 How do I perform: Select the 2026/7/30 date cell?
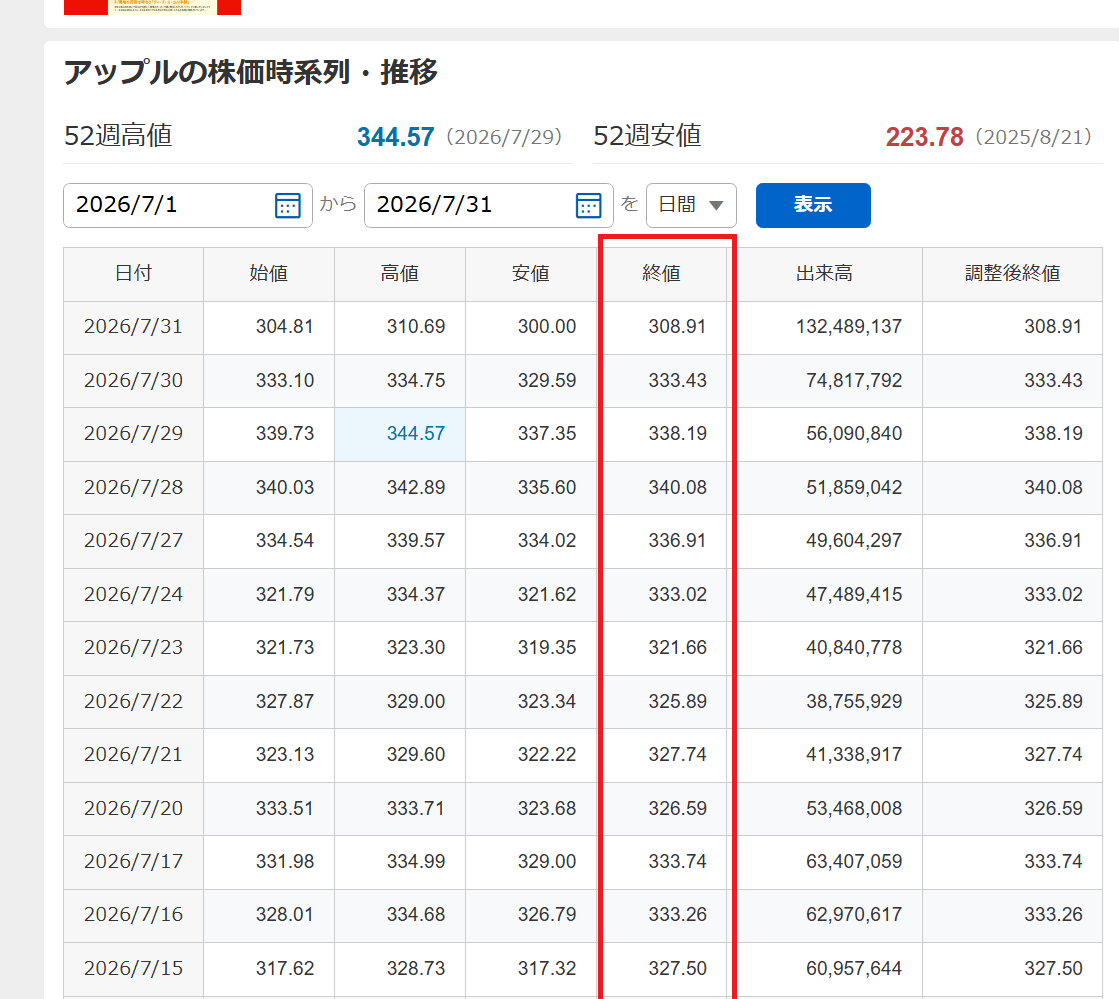pyautogui.click(x=133, y=380)
